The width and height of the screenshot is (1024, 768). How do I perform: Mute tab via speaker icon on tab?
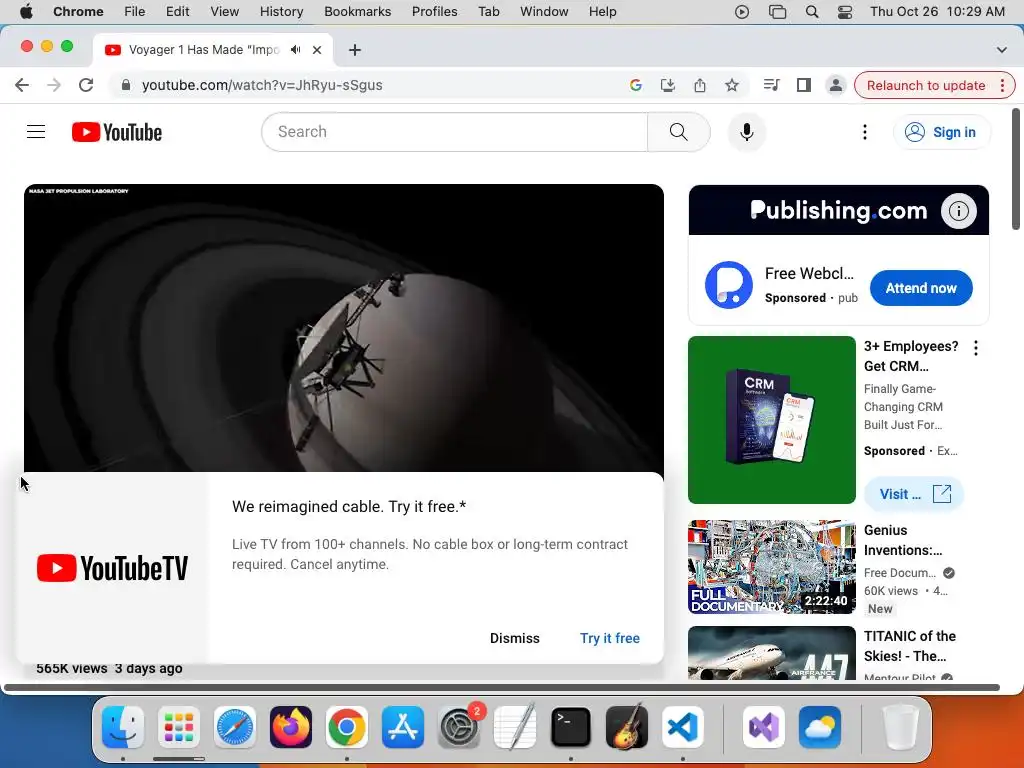pyautogui.click(x=296, y=50)
